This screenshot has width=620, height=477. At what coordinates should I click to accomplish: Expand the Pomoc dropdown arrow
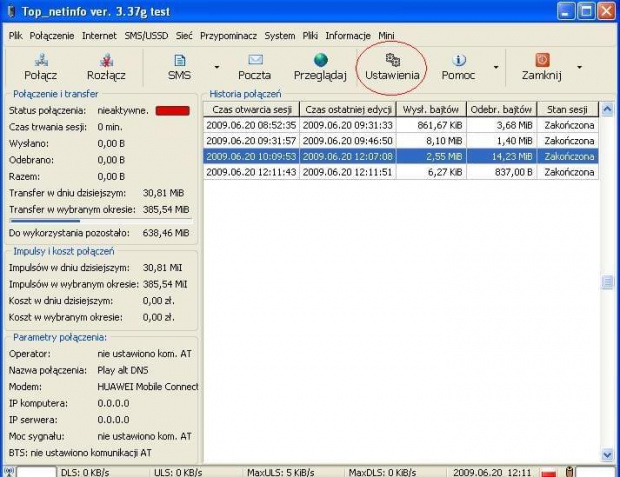click(496, 67)
